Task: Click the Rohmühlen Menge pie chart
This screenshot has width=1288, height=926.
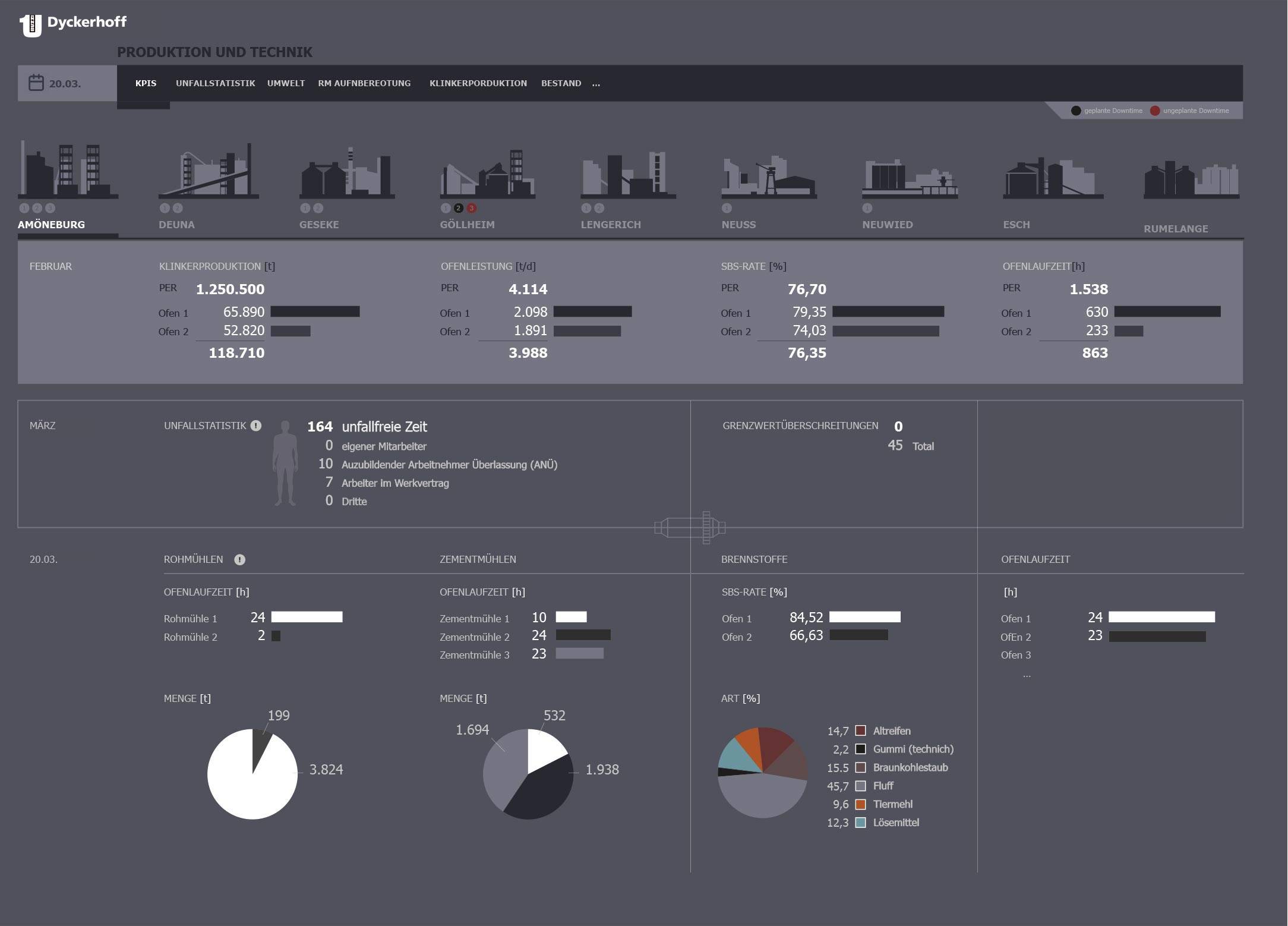Action: click(x=252, y=774)
